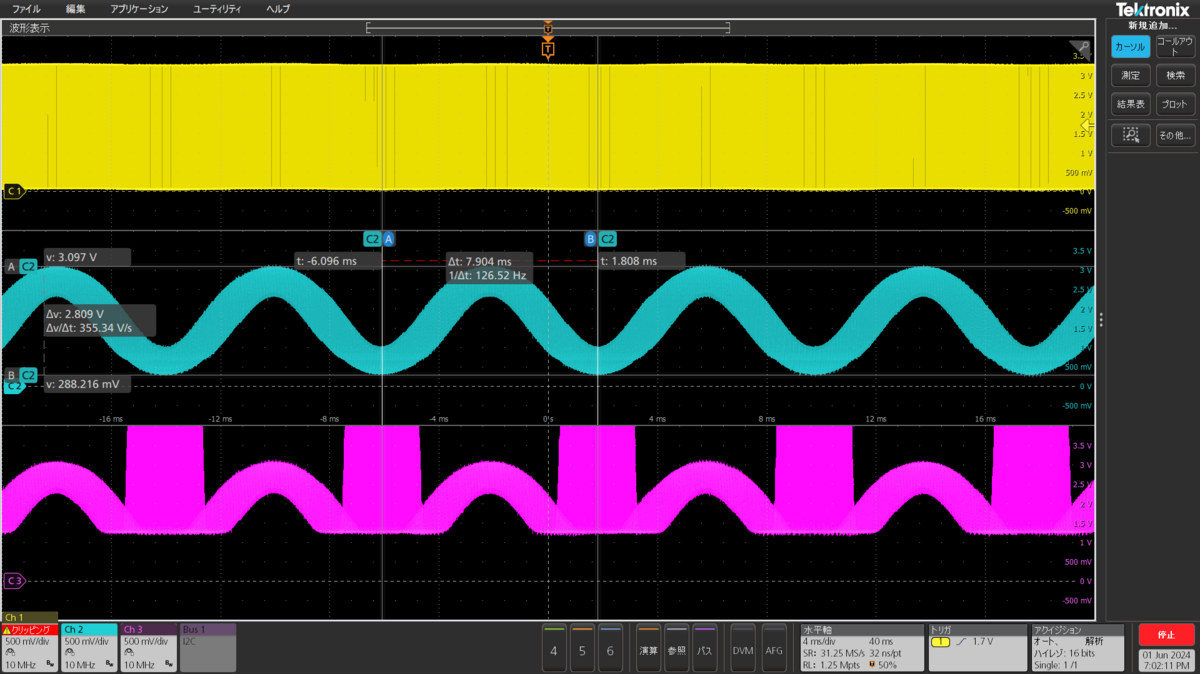Viewport: 1200px width, 674px height.
Task: Click the Δv: 2.809 V readout
Action: (x=100, y=320)
